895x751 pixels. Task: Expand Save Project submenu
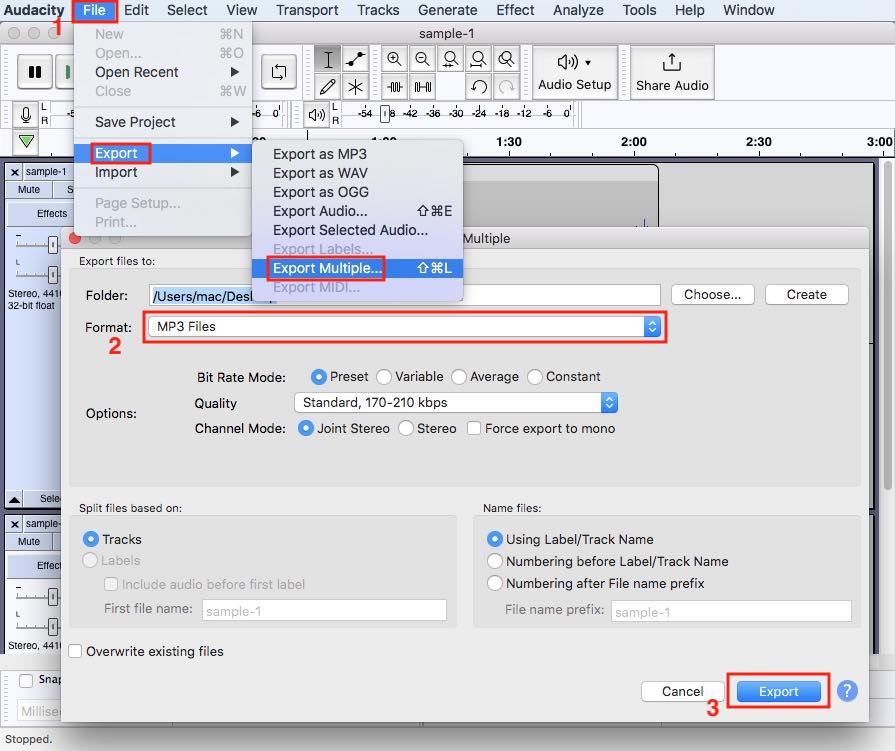pos(163,122)
